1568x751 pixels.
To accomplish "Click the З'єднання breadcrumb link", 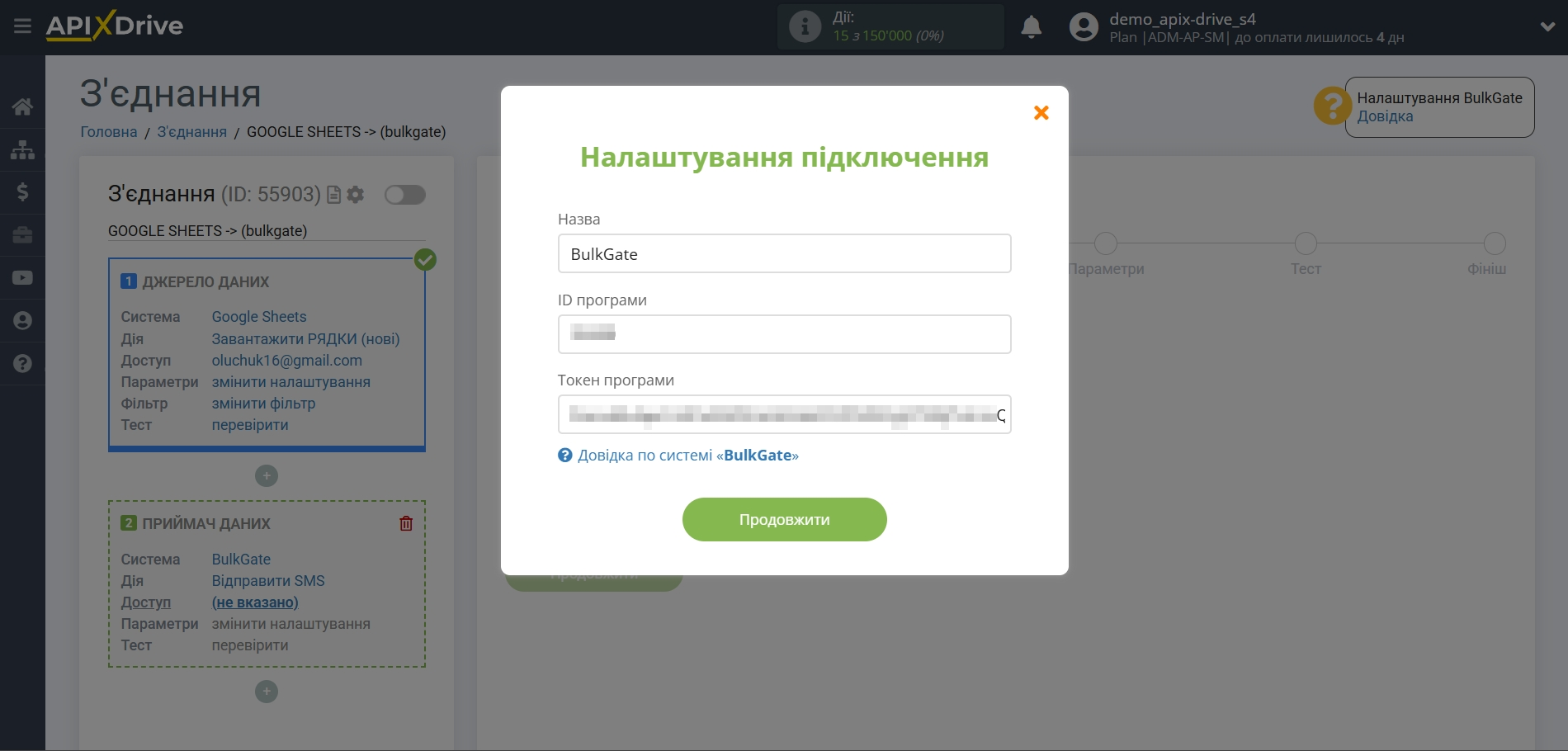I will point(191,132).
